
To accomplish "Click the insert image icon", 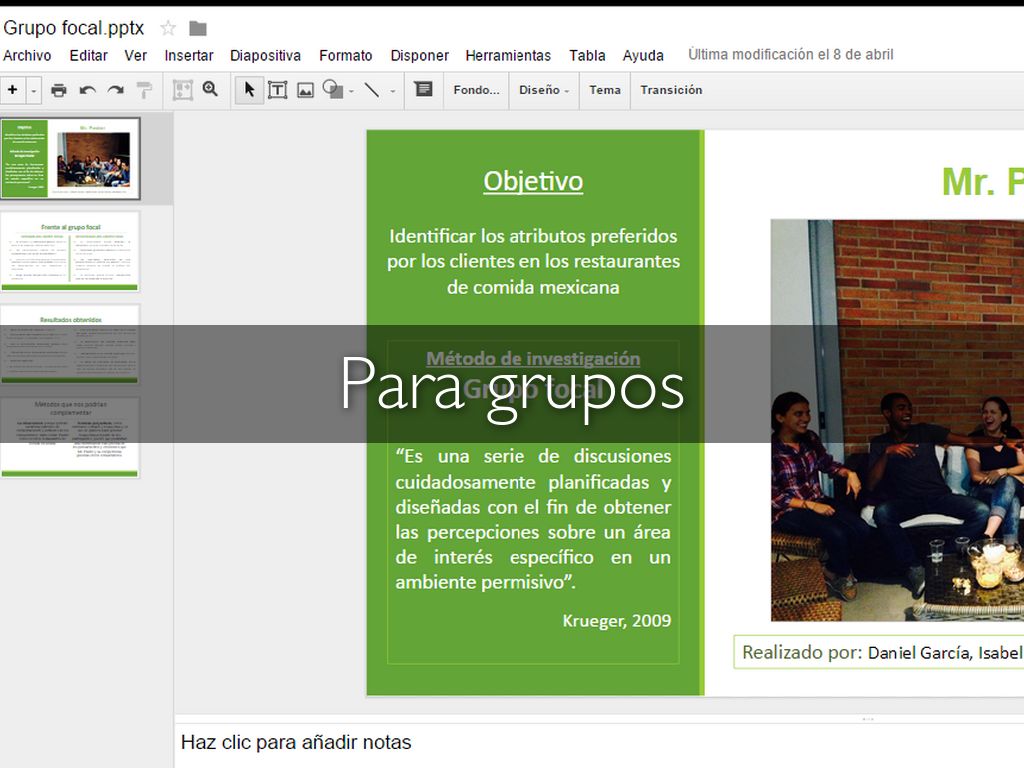I will click(305, 90).
